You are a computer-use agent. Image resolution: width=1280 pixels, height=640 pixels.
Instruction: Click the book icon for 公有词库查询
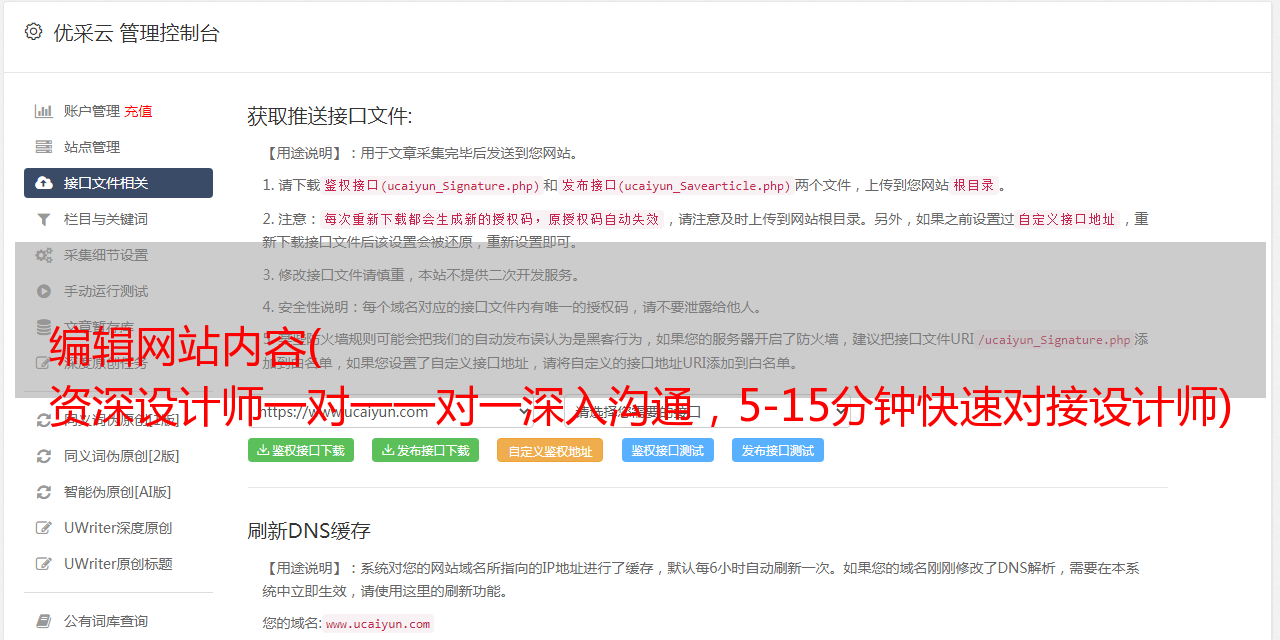pyautogui.click(x=44, y=621)
